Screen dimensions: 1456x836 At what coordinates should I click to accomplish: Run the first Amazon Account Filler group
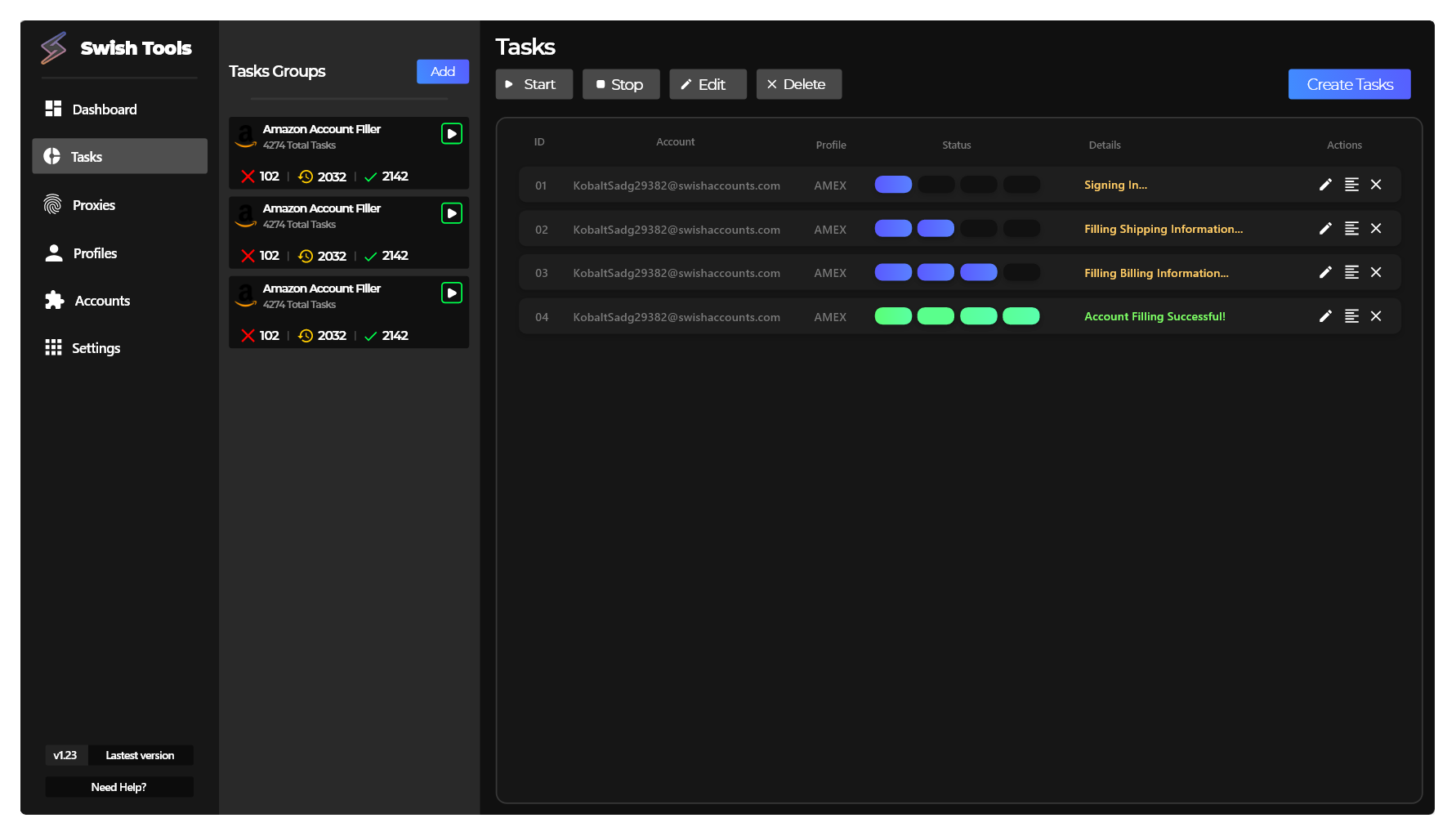452,133
